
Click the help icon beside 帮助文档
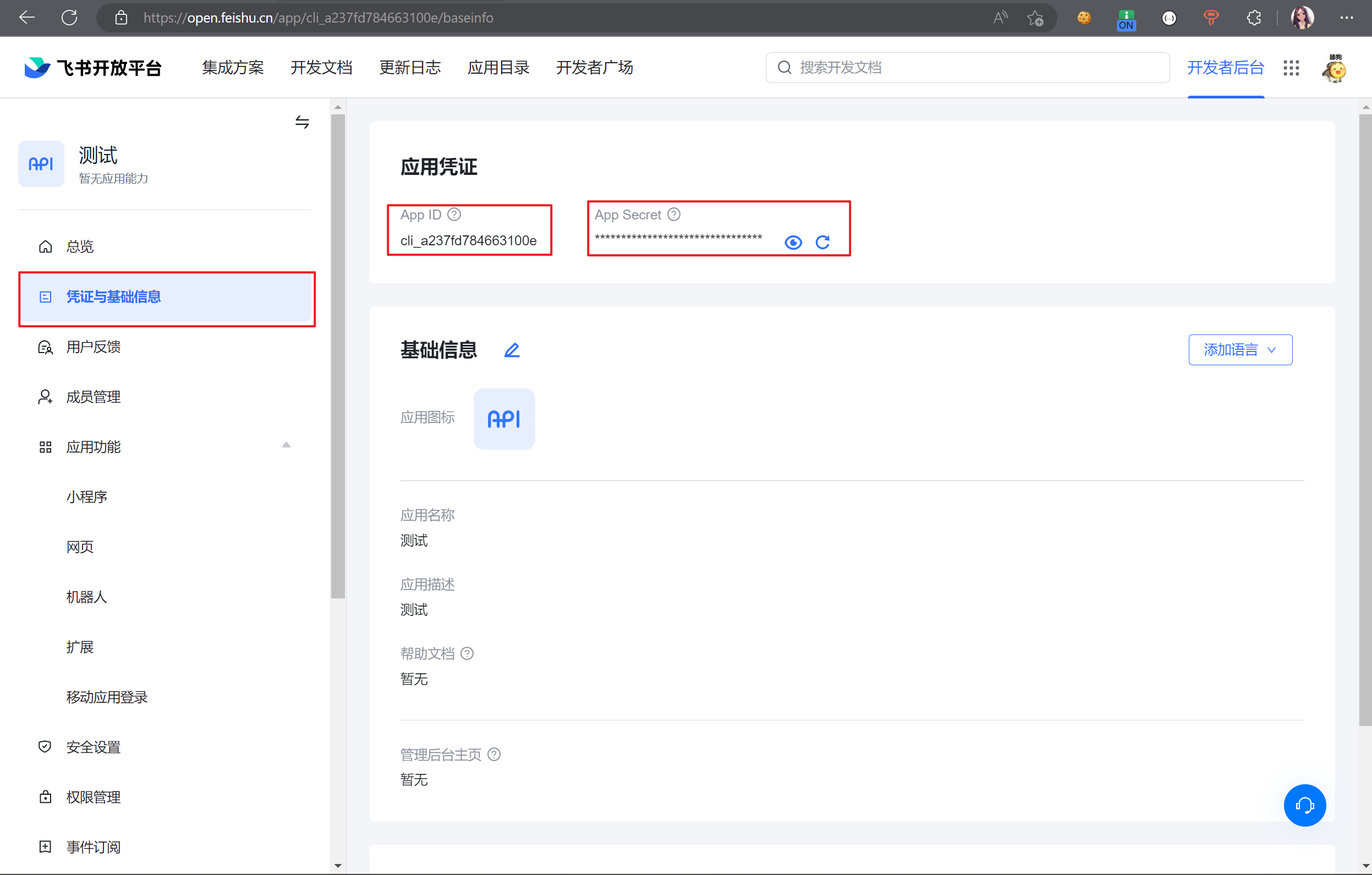coord(467,653)
